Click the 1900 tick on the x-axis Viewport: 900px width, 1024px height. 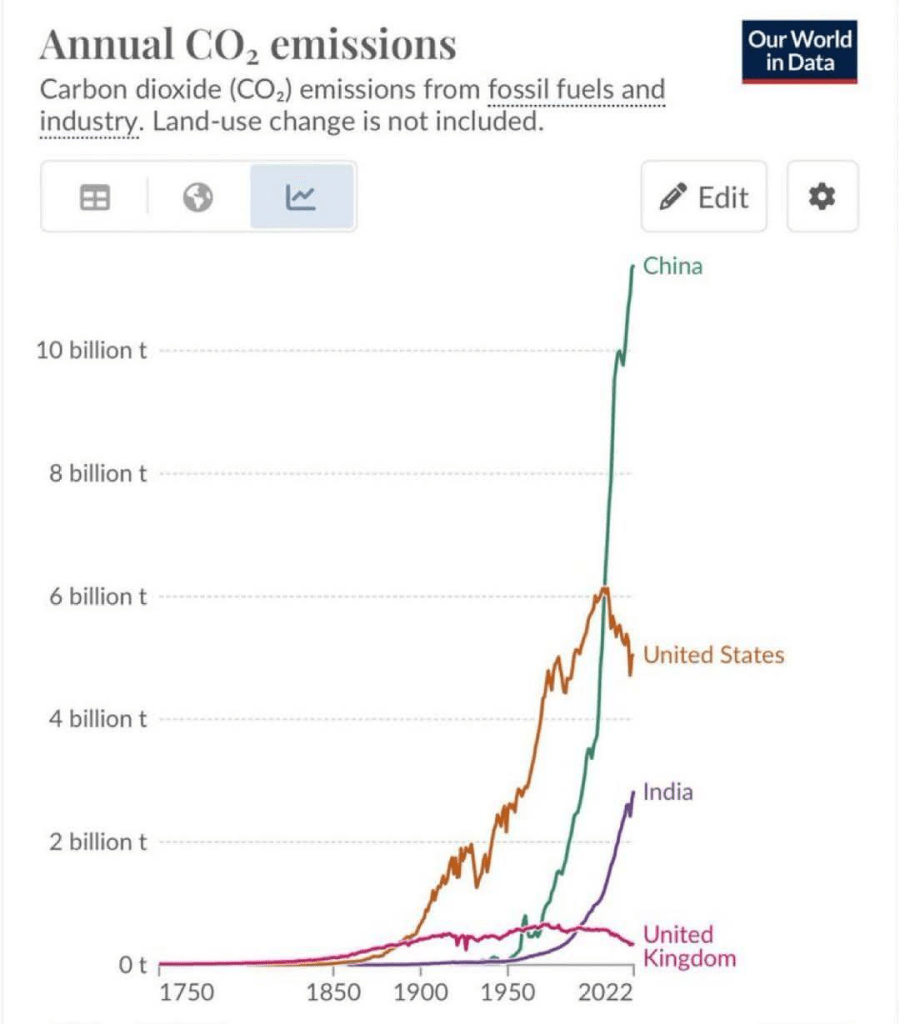click(421, 993)
